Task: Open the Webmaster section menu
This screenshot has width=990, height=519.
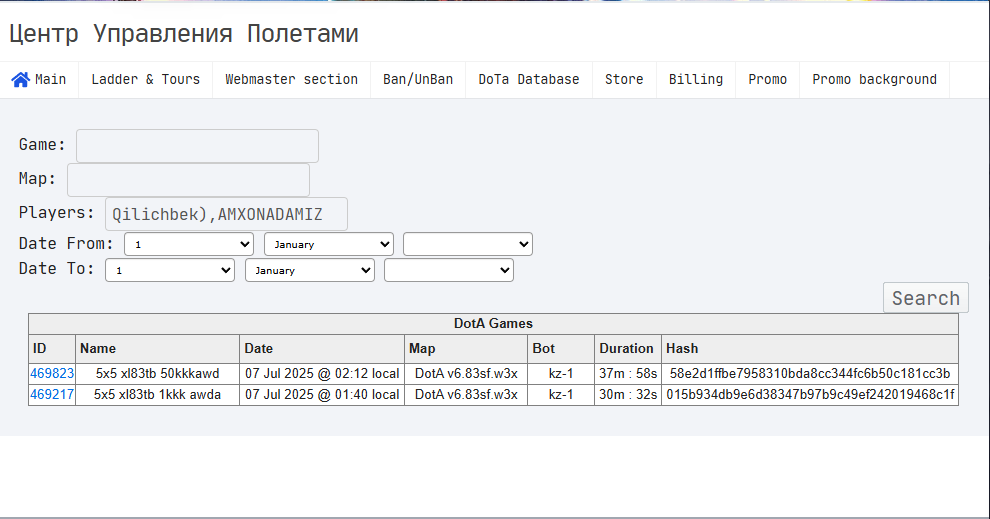Action: click(291, 80)
